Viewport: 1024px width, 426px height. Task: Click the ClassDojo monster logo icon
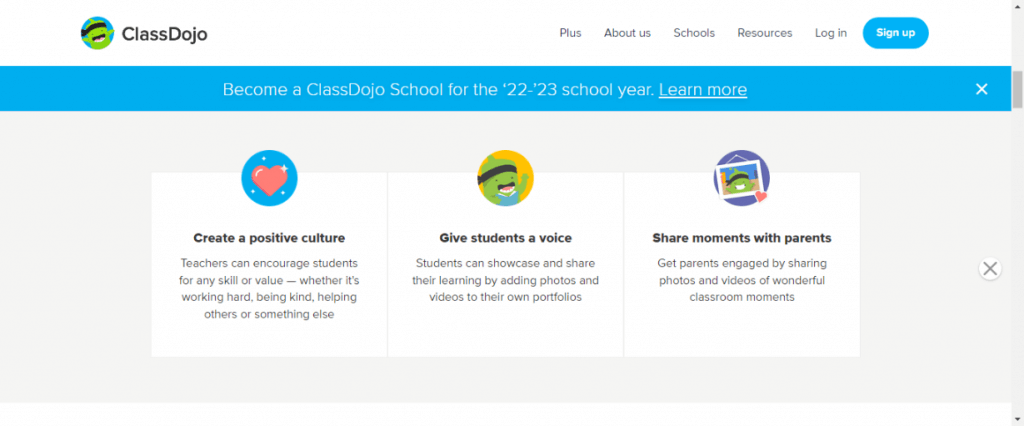[97, 33]
